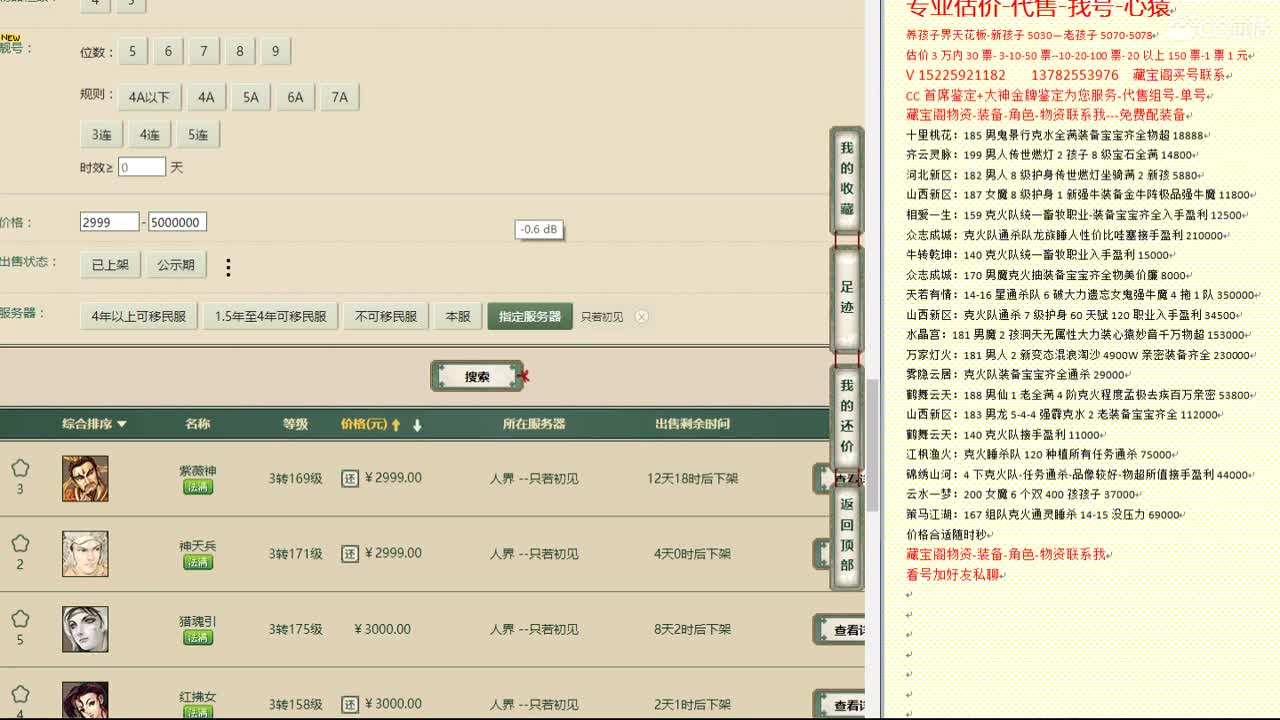Edit the minimum price field 2999
Screen dimensions: 1280x720
pos(110,222)
